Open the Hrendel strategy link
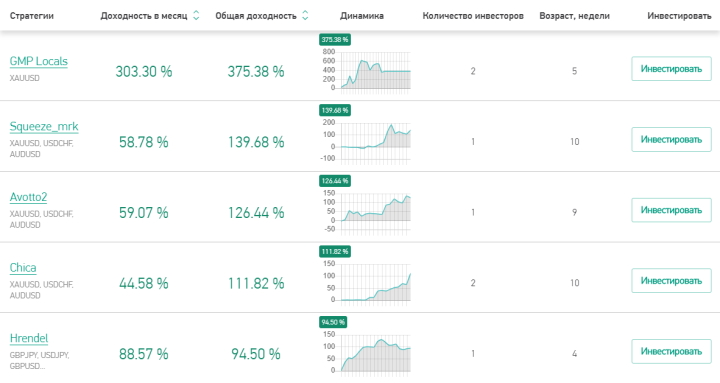 [x=29, y=339]
